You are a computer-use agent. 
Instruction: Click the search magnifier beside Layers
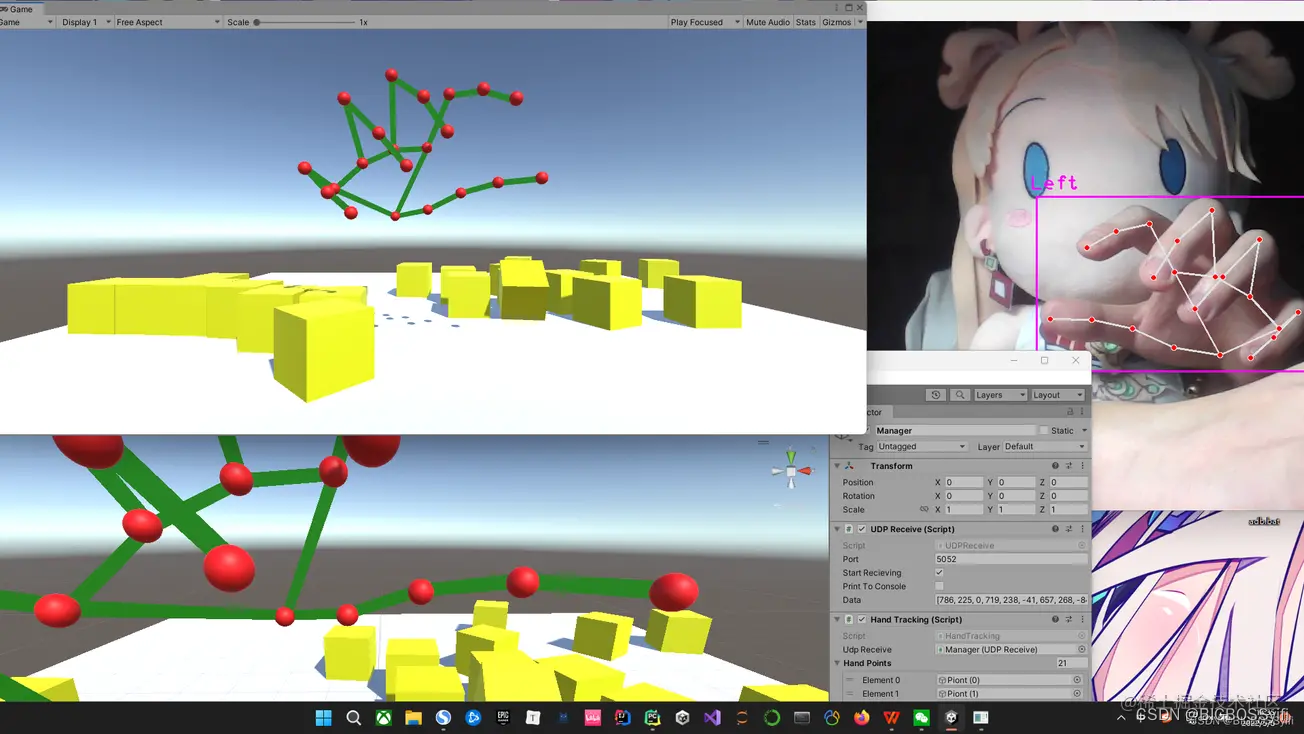click(x=959, y=395)
